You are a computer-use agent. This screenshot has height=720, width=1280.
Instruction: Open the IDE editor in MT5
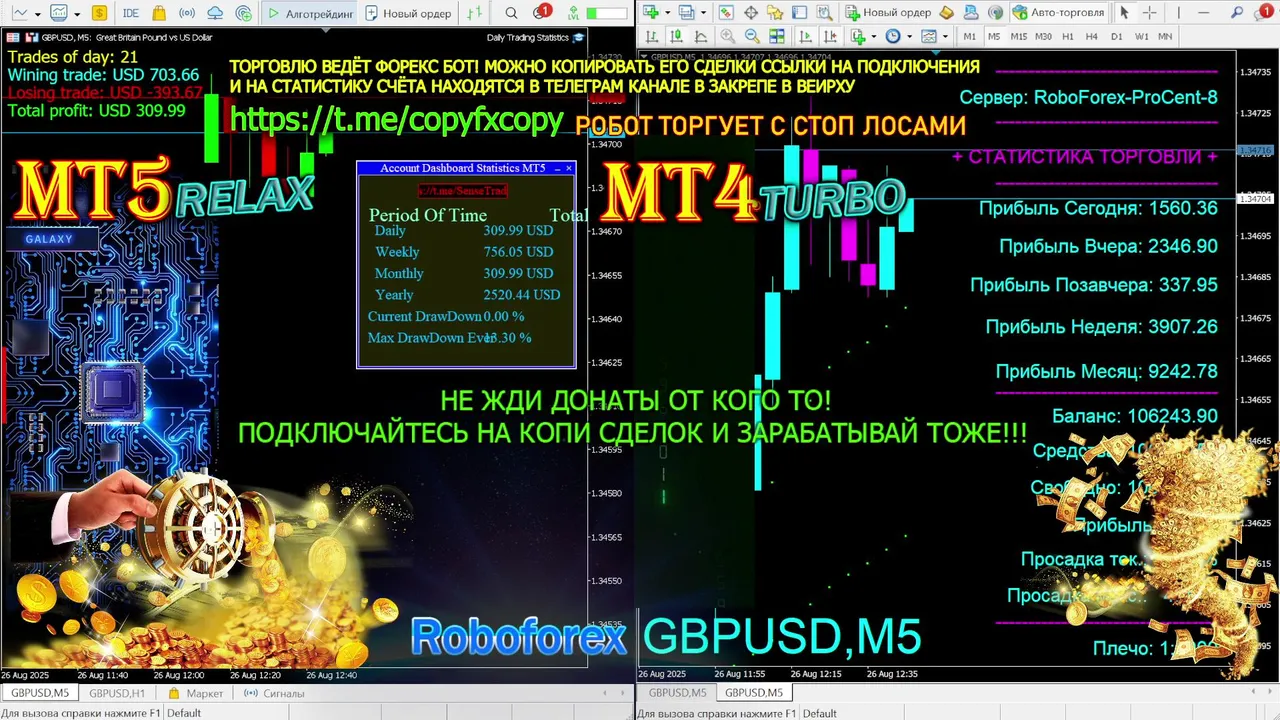131,13
